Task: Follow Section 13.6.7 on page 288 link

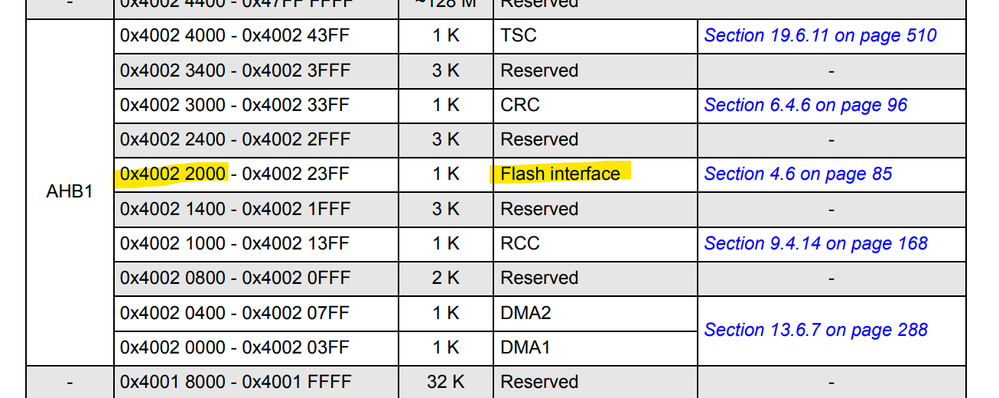Action: pyautogui.click(x=816, y=330)
